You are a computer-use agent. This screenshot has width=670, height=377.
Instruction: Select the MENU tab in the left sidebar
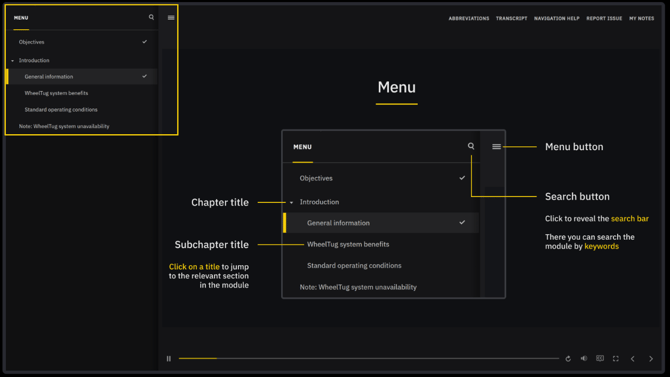[x=21, y=18]
